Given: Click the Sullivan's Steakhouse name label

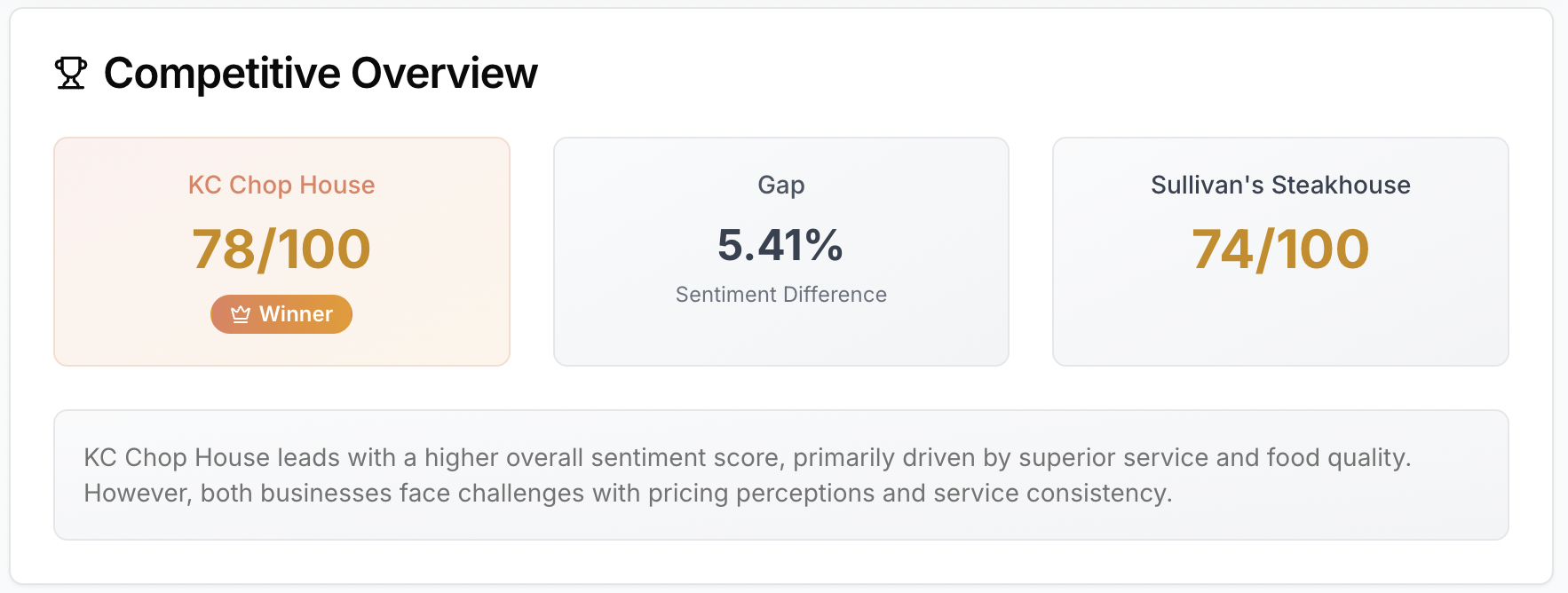Looking at the screenshot, I should click(1280, 185).
